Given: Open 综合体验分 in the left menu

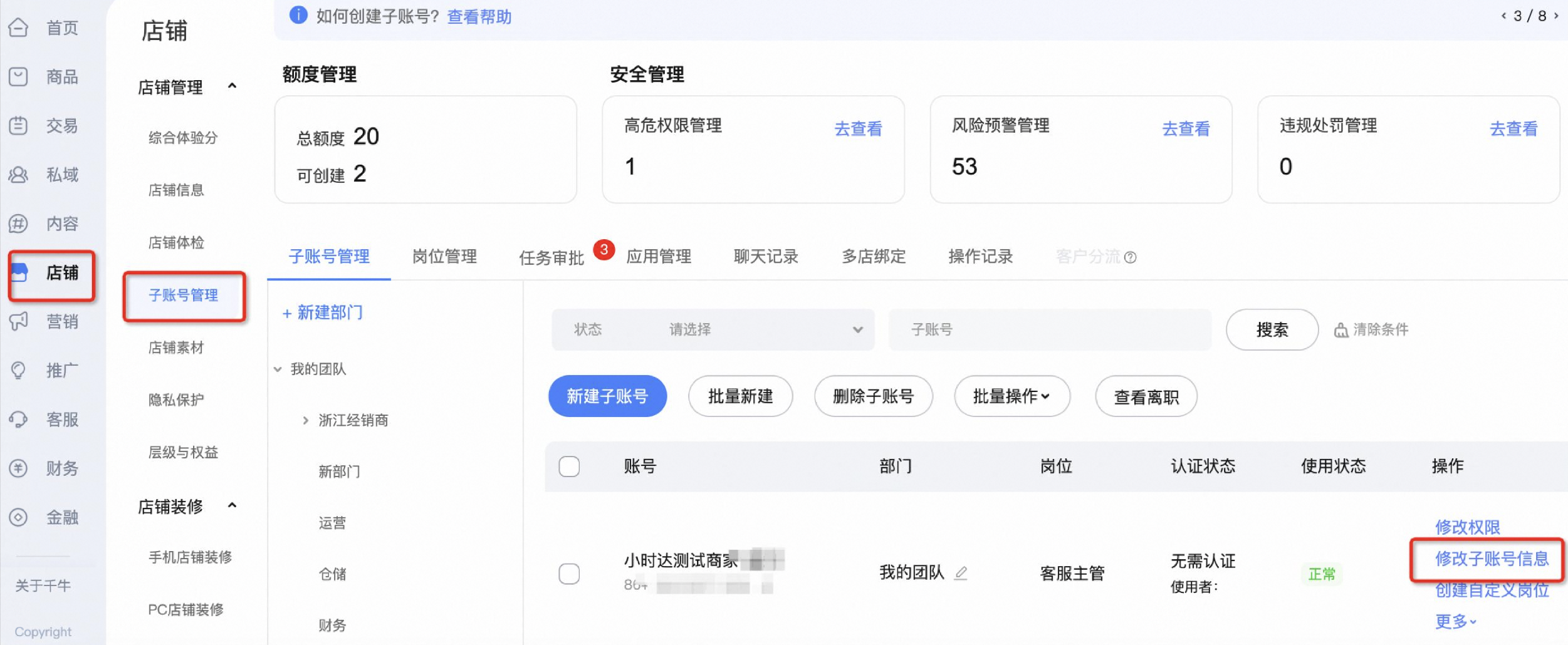Looking at the screenshot, I should click(184, 138).
